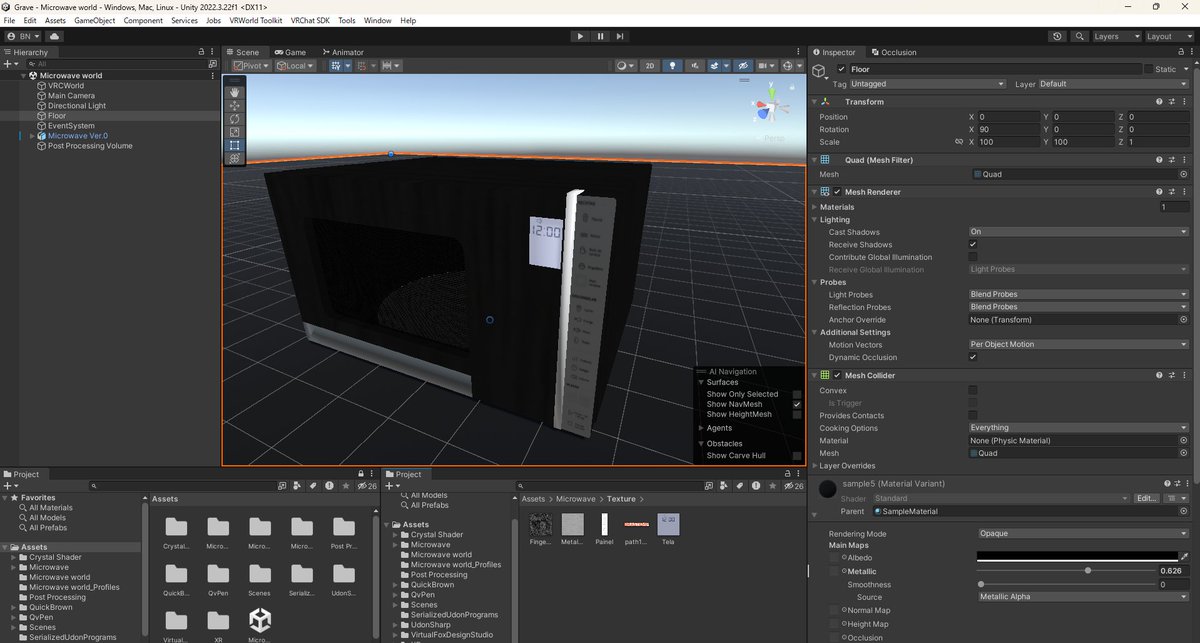The height and width of the screenshot is (643, 1200).
Task: Click the Position X input field
Action: (1008, 117)
